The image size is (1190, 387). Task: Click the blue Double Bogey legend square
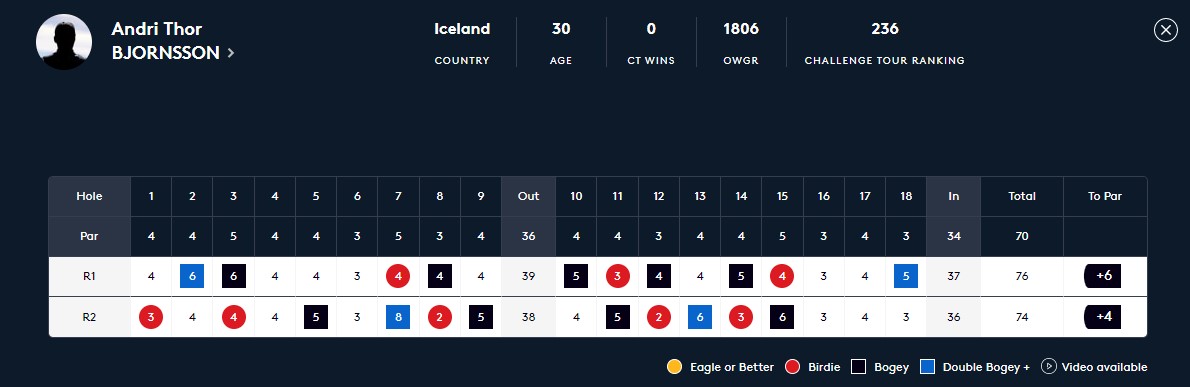click(927, 367)
